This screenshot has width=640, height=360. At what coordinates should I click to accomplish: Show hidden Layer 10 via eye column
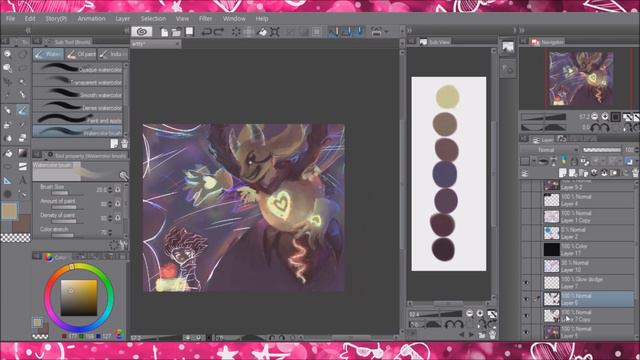coord(526,266)
